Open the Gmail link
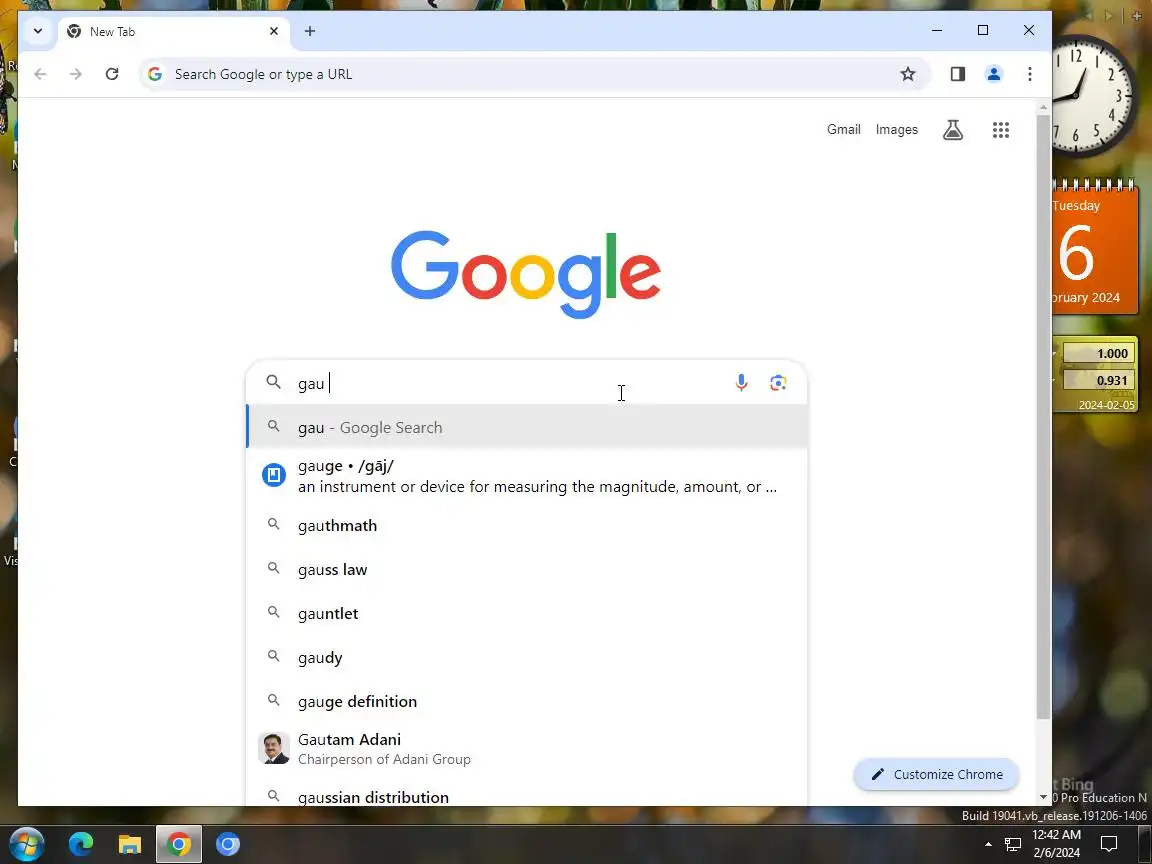The height and width of the screenshot is (864, 1152). tap(843, 129)
